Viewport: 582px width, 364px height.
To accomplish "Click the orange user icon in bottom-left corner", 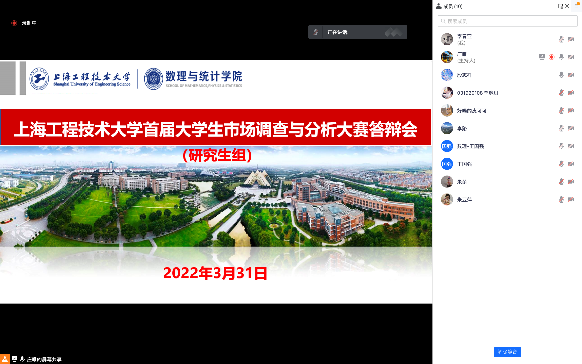I will (5, 359).
